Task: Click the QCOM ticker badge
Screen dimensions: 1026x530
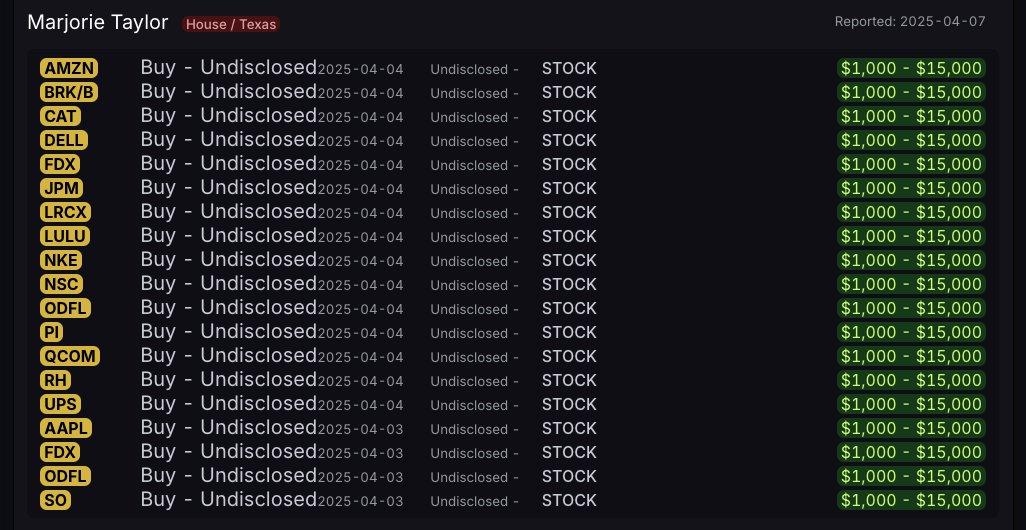Action: pyautogui.click(x=70, y=356)
